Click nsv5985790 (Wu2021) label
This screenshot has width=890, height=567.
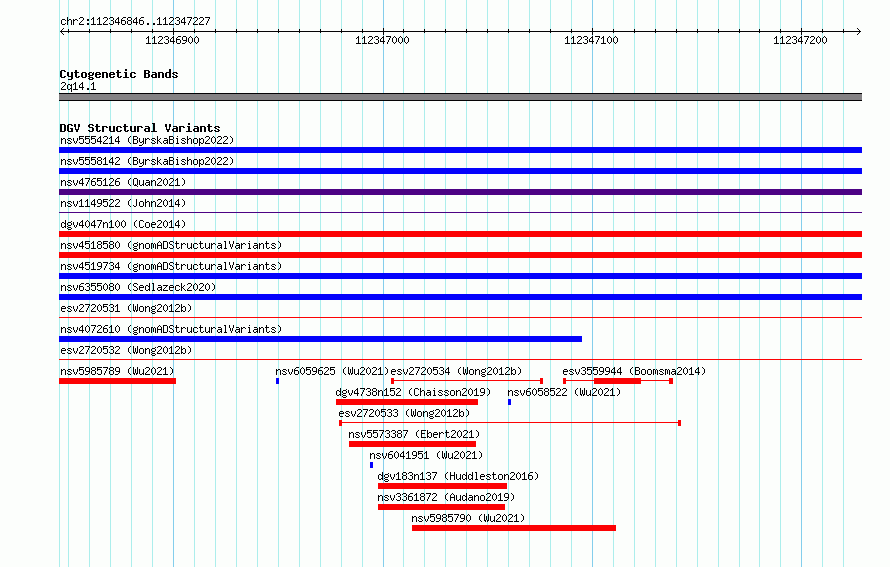click(x=468, y=518)
